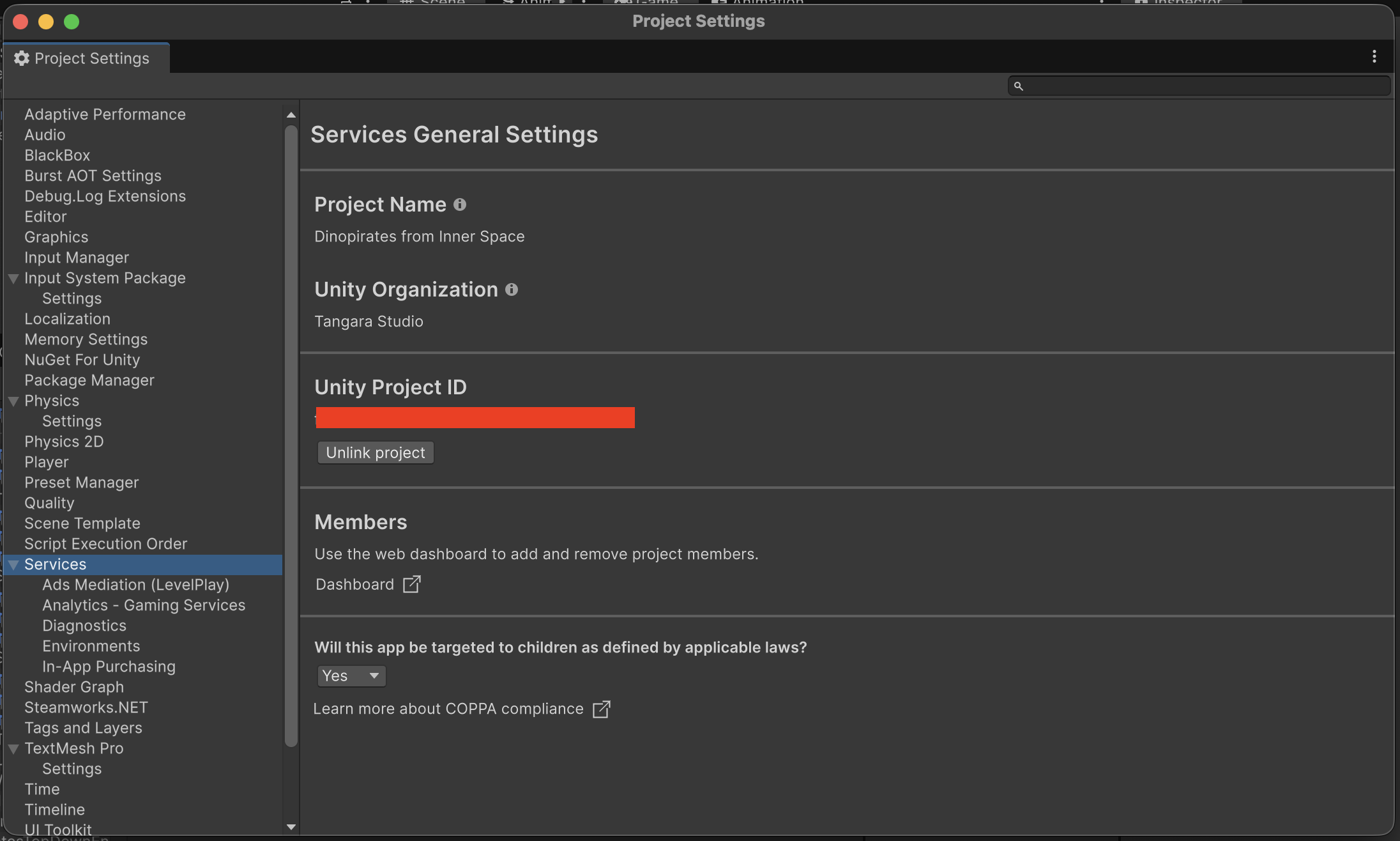The width and height of the screenshot is (1400, 841).
Task: Open the Timeline settings
Action: click(x=54, y=810)
